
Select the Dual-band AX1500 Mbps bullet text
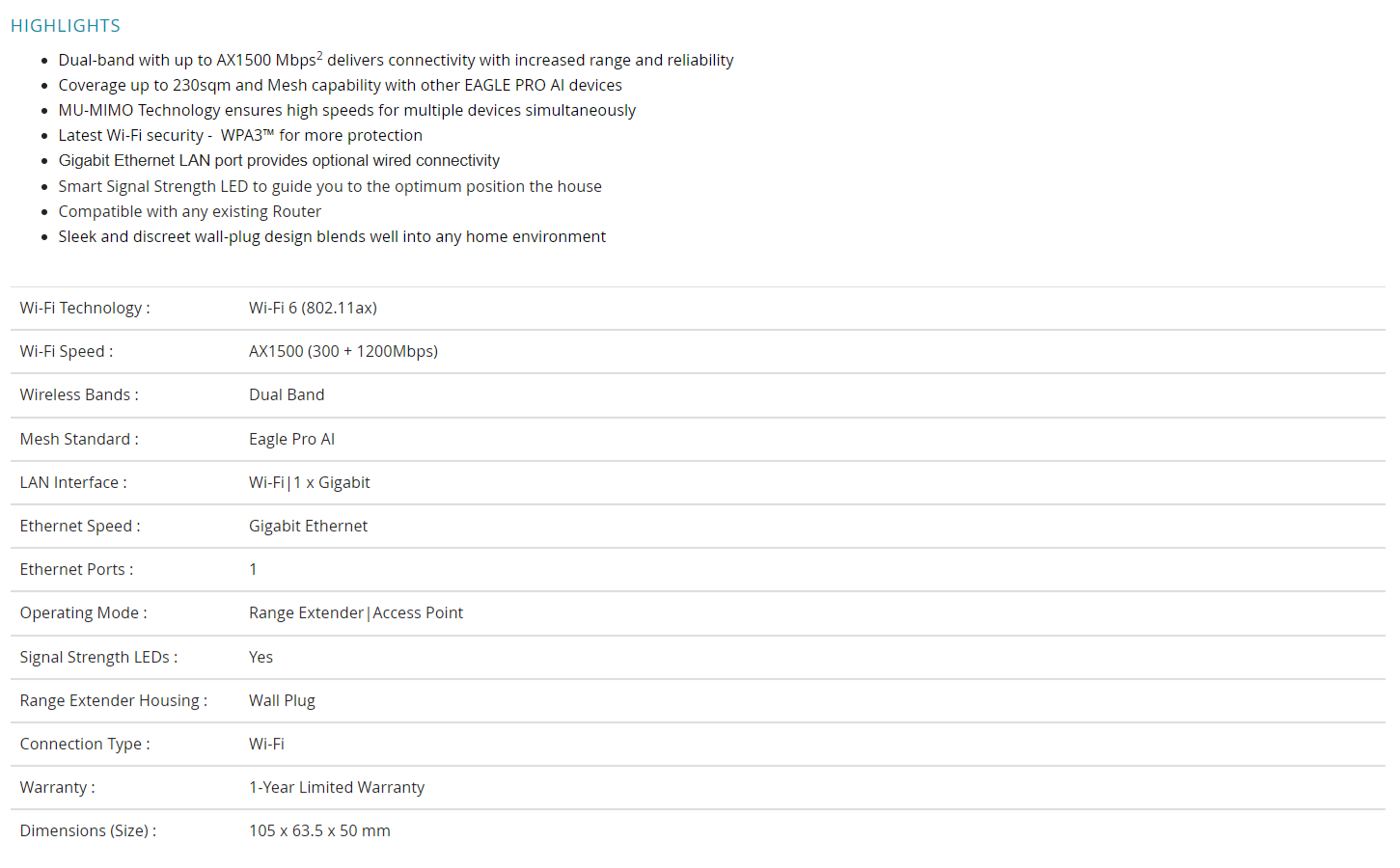[396, 60]
